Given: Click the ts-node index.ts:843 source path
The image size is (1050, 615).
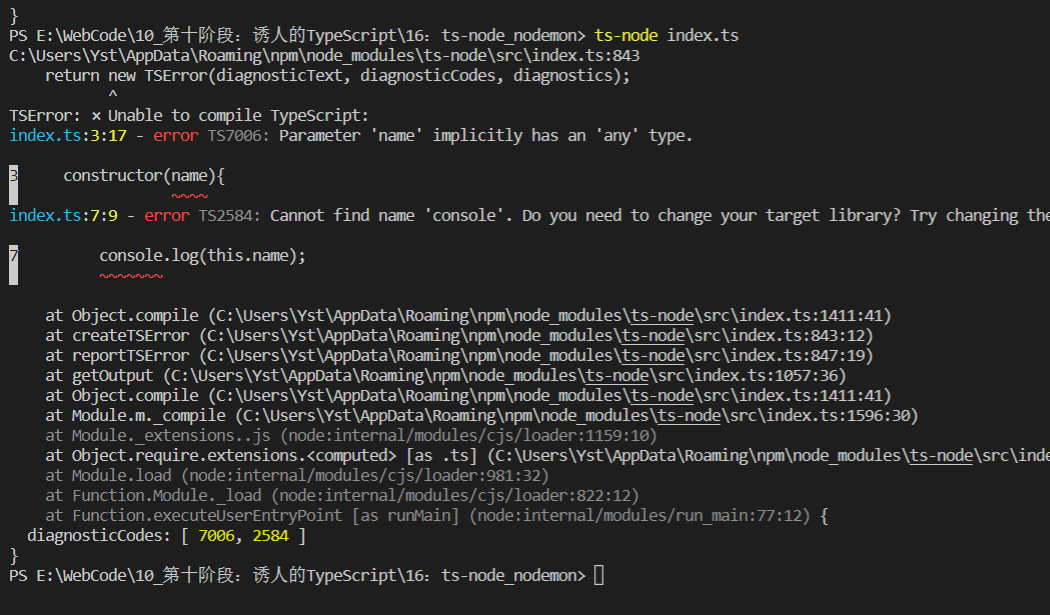Looking at the screenshot, I should [324, 56].
